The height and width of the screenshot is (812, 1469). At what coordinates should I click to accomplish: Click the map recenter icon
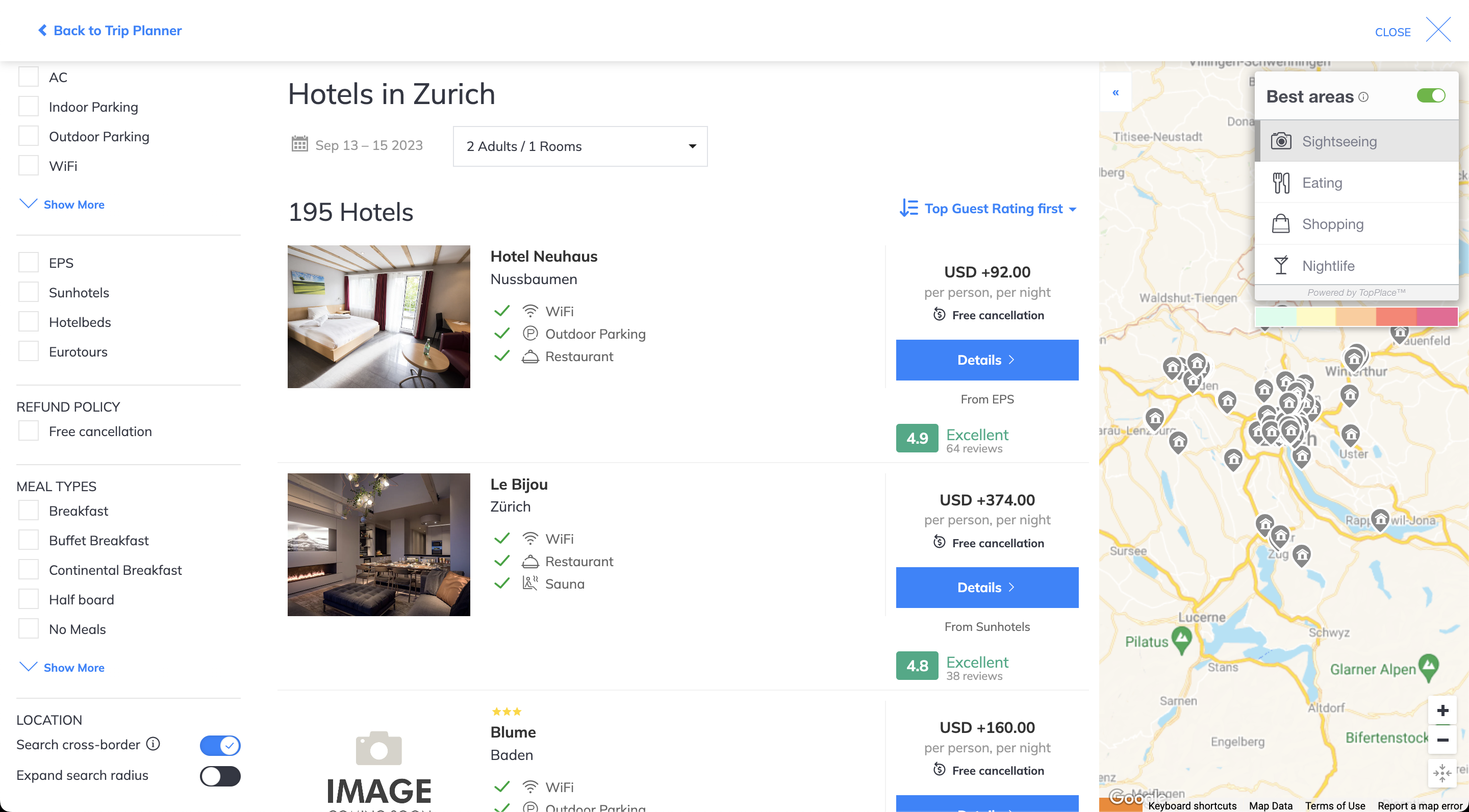click(x=1442, y=773)
